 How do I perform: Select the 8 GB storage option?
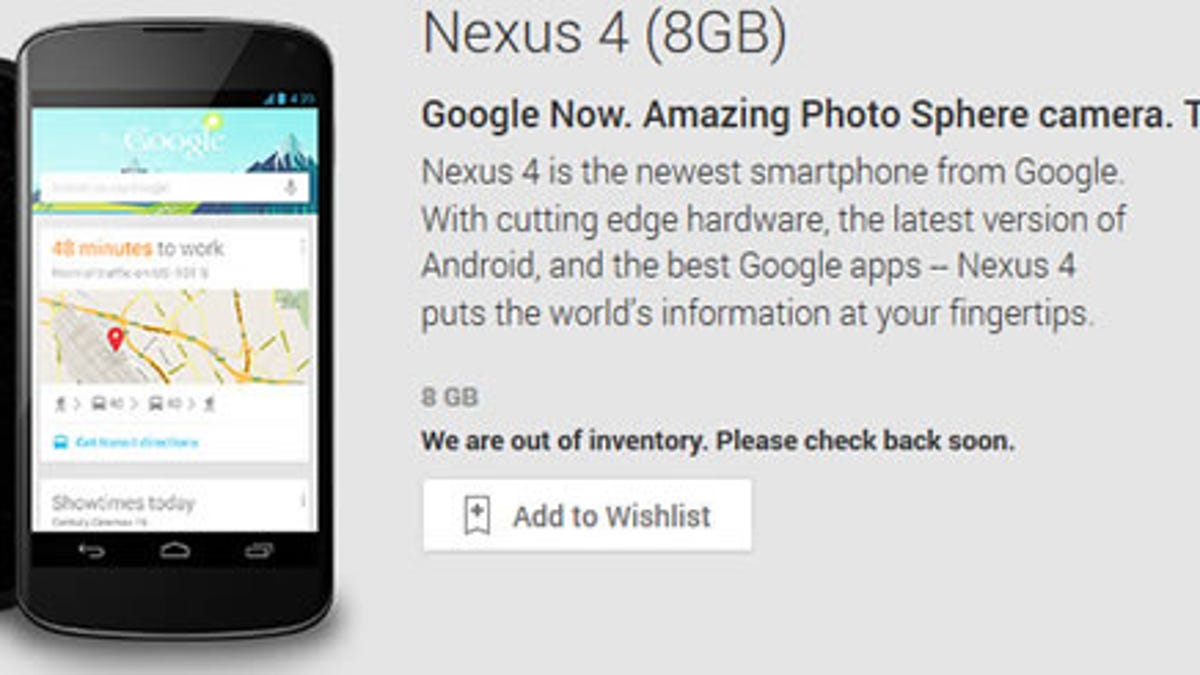451,396
